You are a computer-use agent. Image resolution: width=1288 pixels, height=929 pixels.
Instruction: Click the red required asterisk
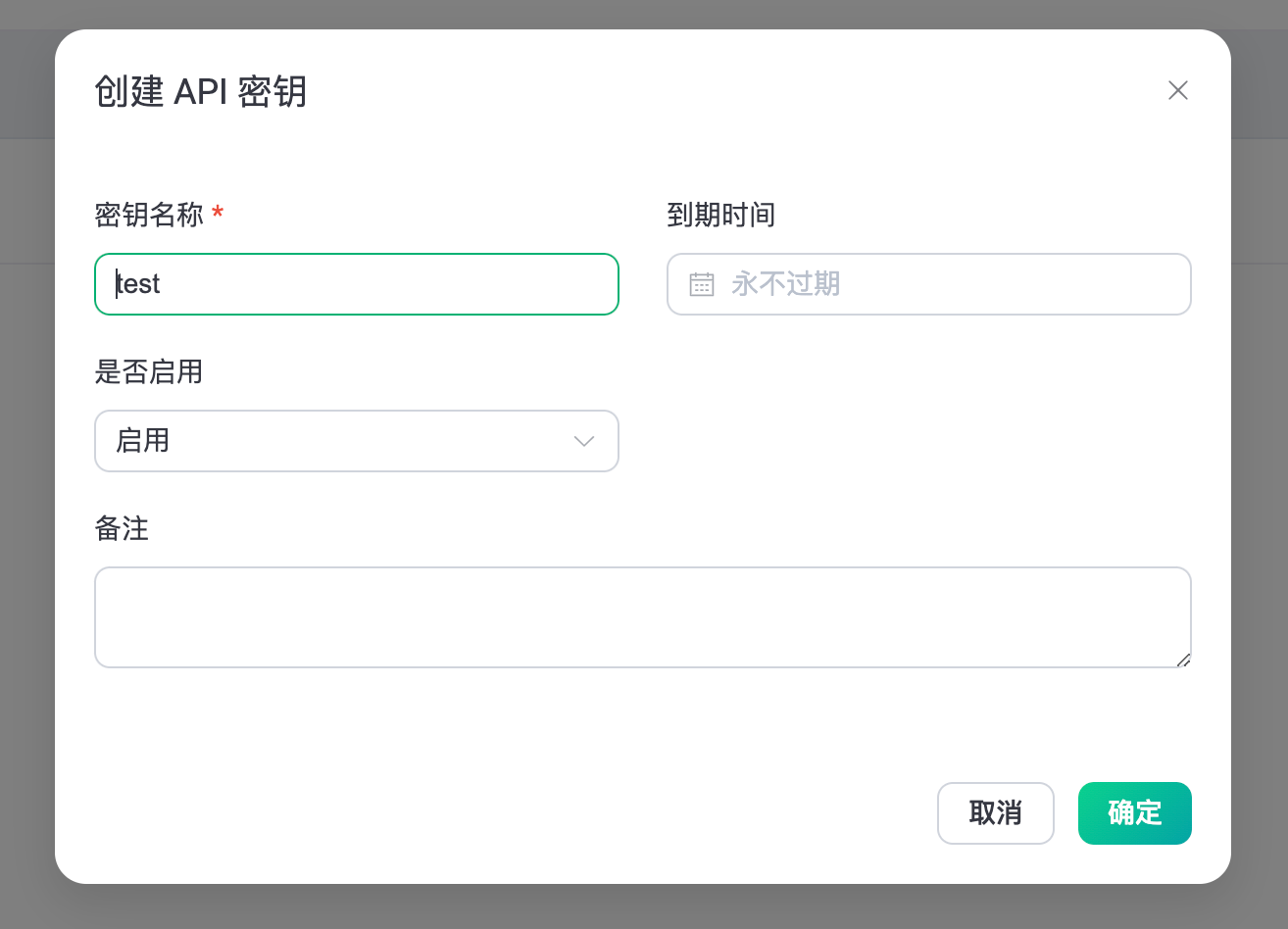pos(218,213)
